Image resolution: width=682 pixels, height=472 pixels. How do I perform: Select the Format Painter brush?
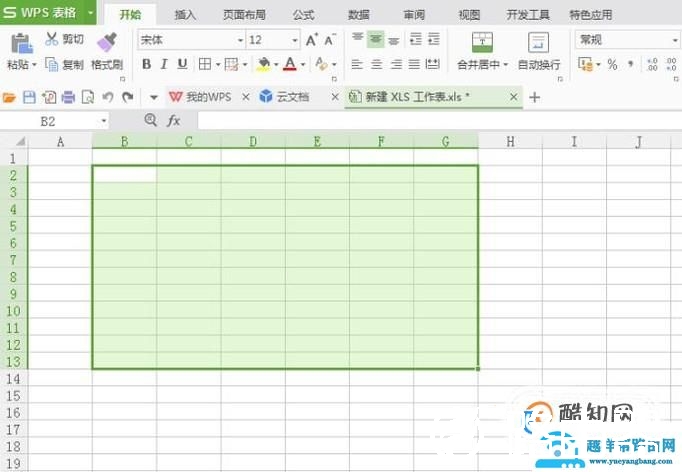107,42
